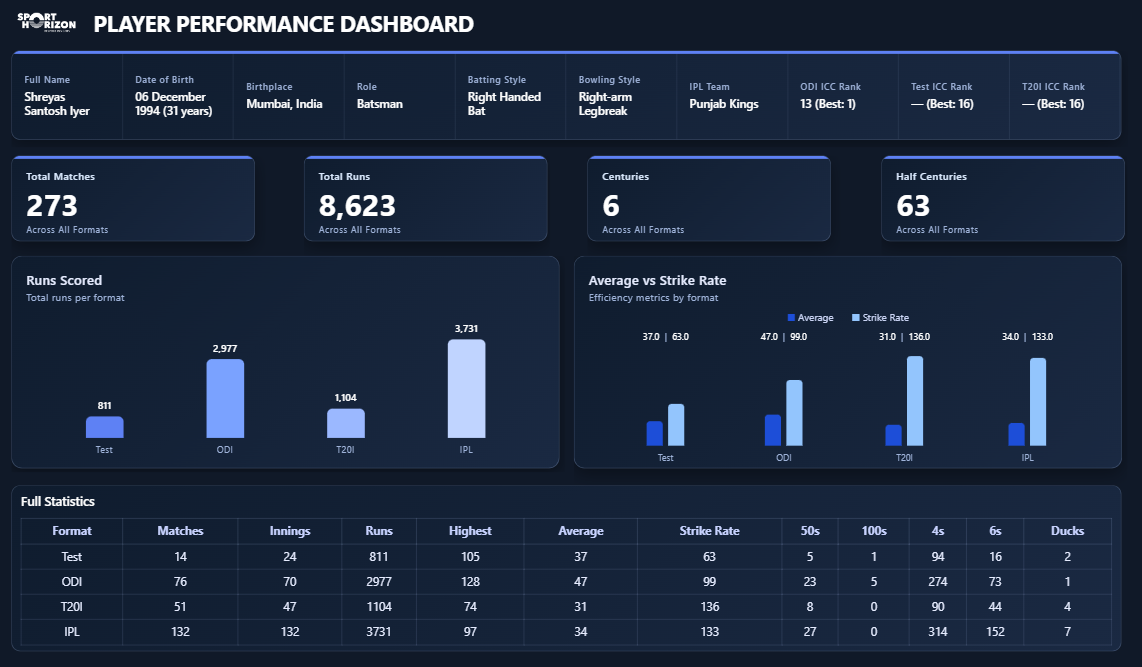Click ODI ICC Rank value 13 (Best: 1)

(x=828, y=104)
